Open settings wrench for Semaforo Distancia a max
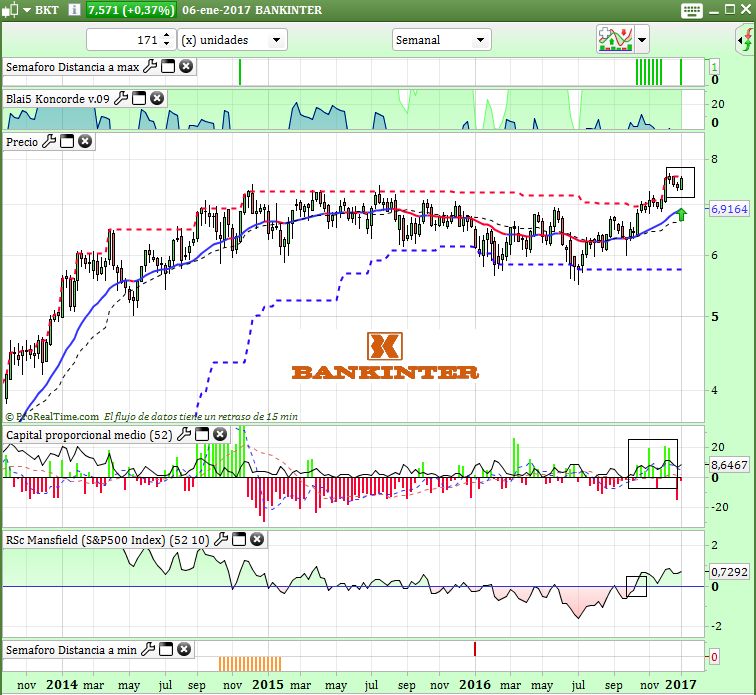Screen dimensions: 756x695 pos(150,67)
